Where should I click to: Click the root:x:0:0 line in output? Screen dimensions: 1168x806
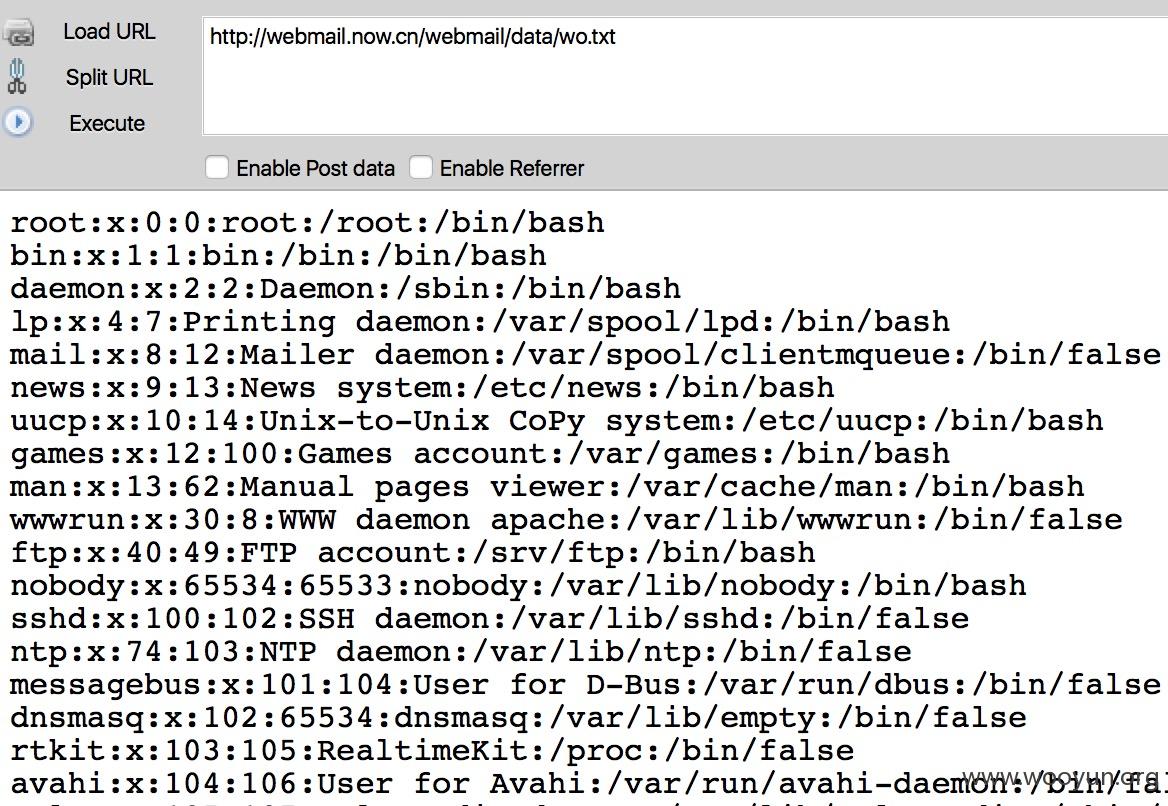click(307, 223)
